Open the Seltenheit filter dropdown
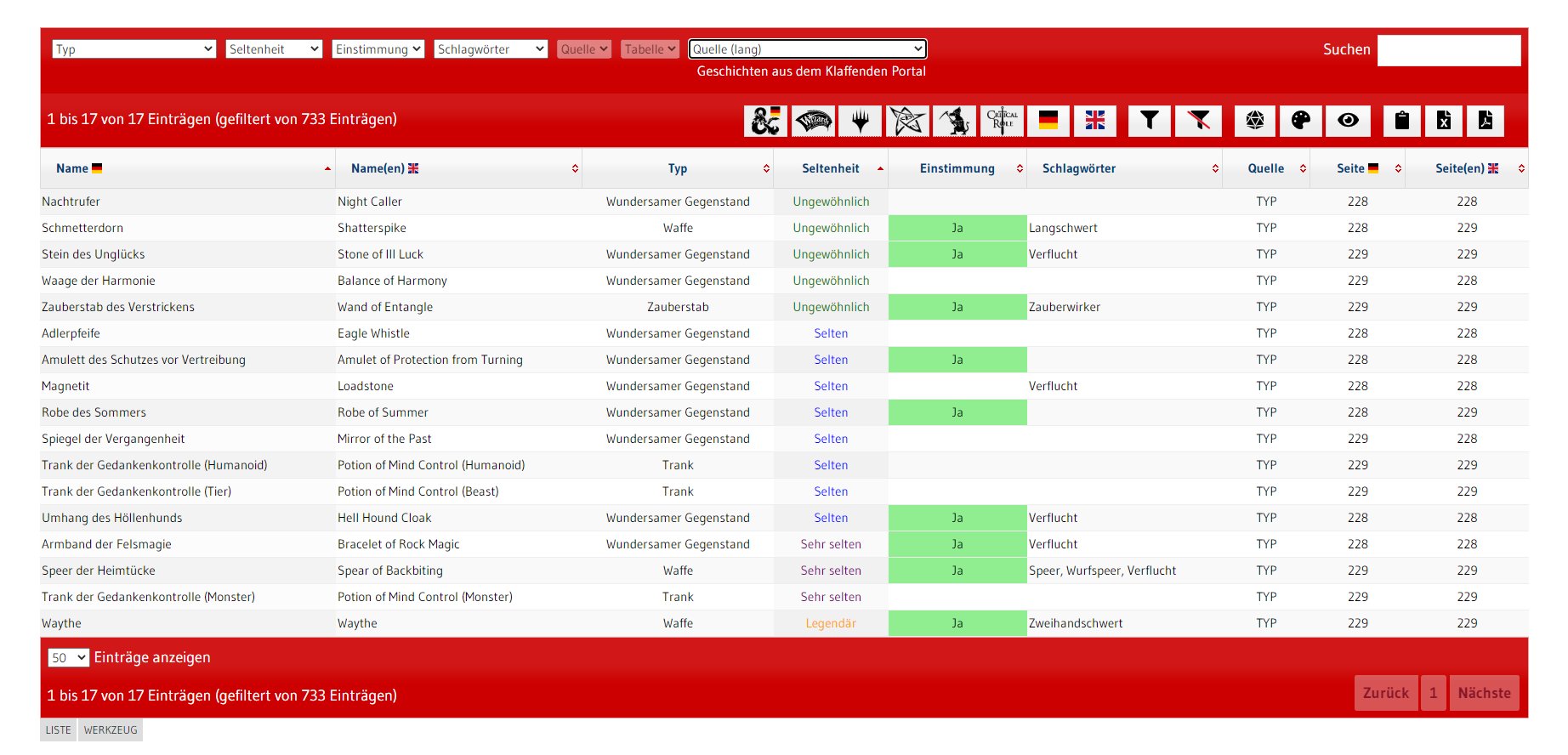Screen dimensions: 1568x755 274,49
